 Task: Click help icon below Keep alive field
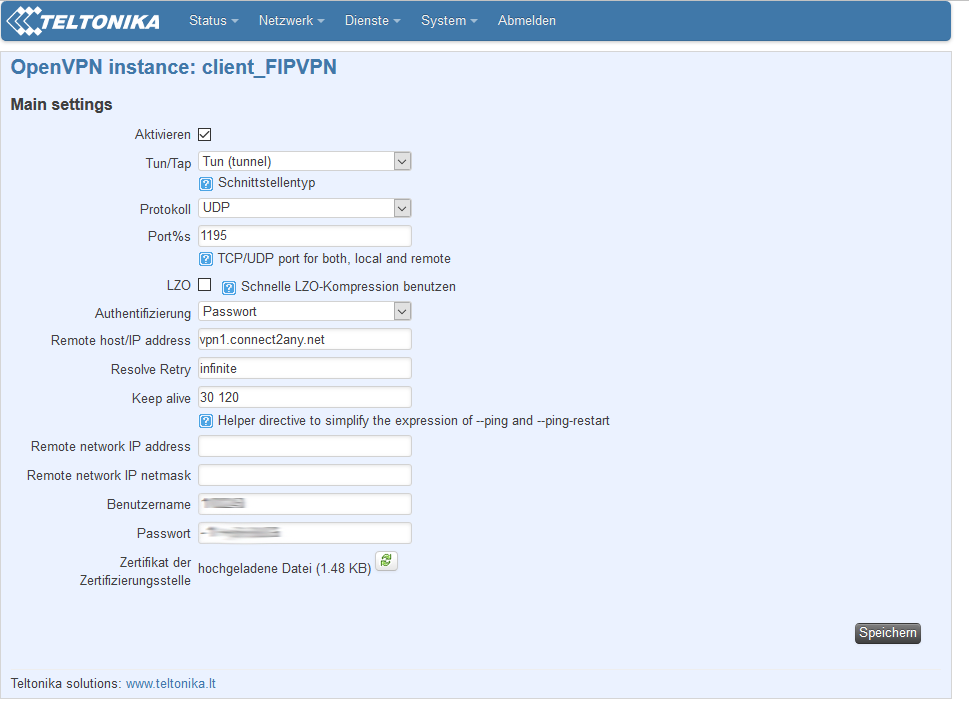tap(206, 421)
